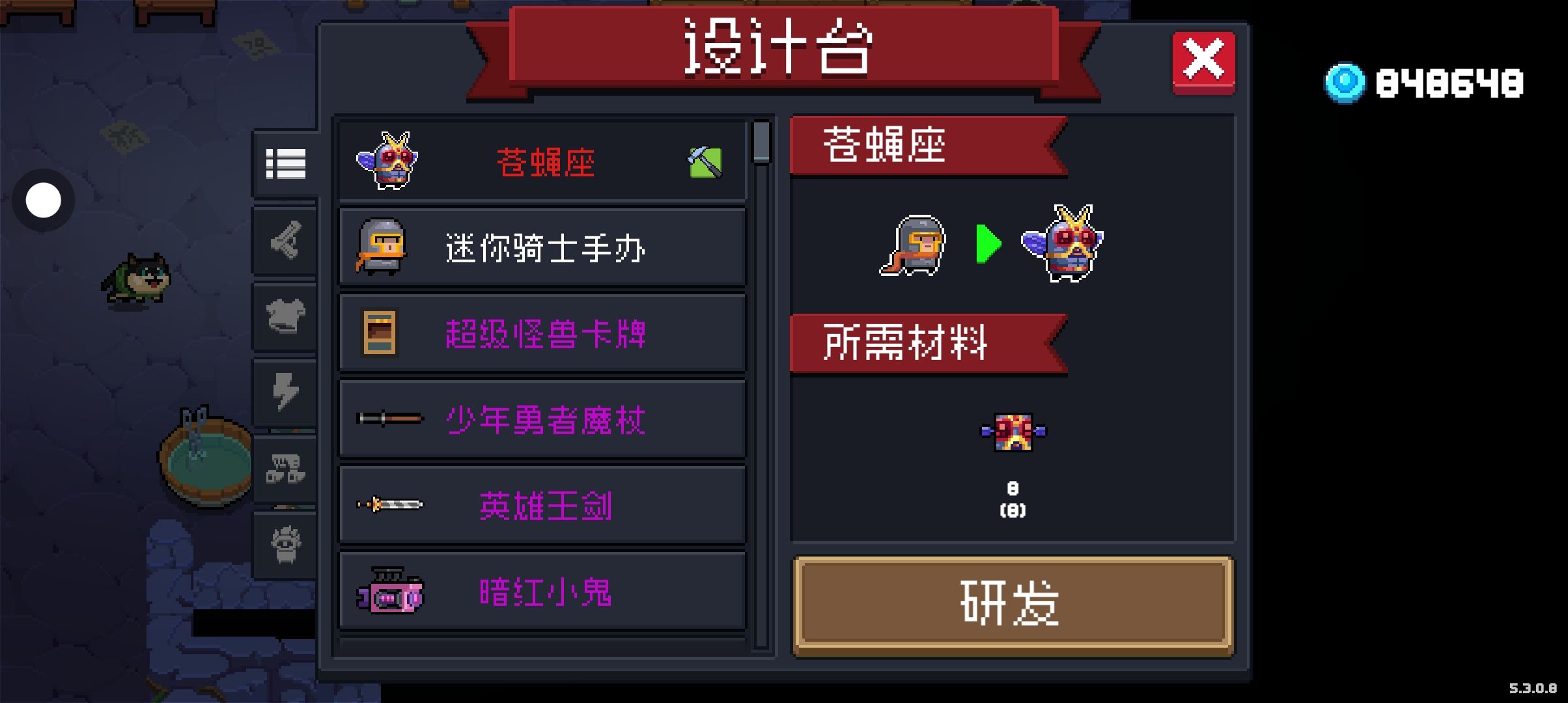The width and height of the screenshot is (1568, 703).
Task: Close the 设计台 window with red X
Action: coord(1203,62)
